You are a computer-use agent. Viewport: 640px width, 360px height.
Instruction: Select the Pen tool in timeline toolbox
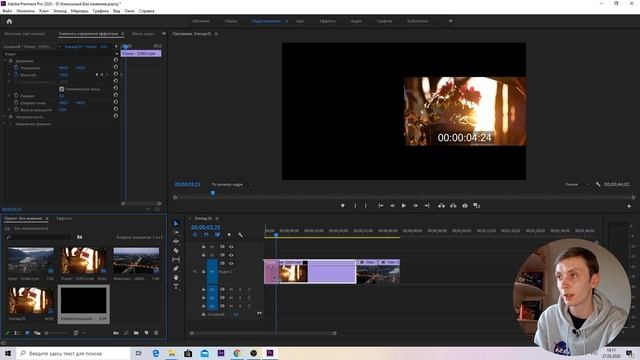pyautogui.click(x=176, y=269)
